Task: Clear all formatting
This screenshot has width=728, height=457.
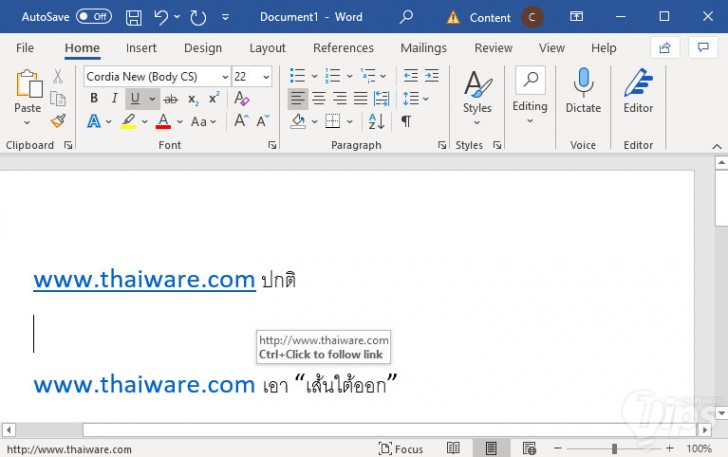Action: (x=241, y=98)
